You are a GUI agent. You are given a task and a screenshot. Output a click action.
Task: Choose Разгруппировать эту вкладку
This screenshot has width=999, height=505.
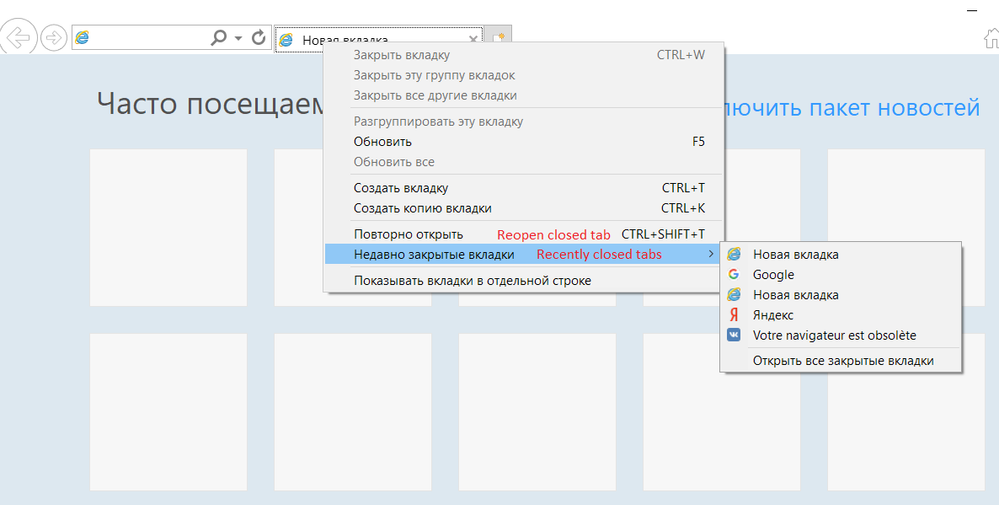523,122
